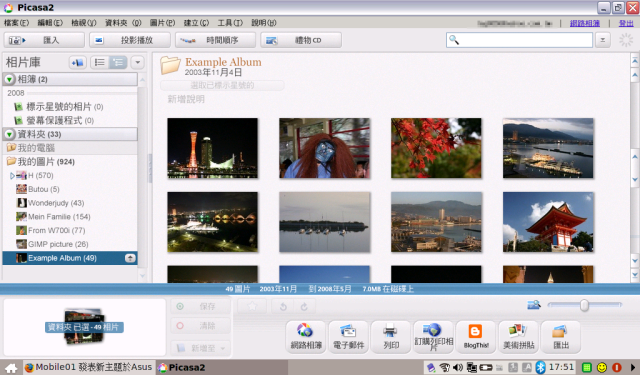640x375 pixels.
Task: Open the 工具 menu
Action: [230, 23]
